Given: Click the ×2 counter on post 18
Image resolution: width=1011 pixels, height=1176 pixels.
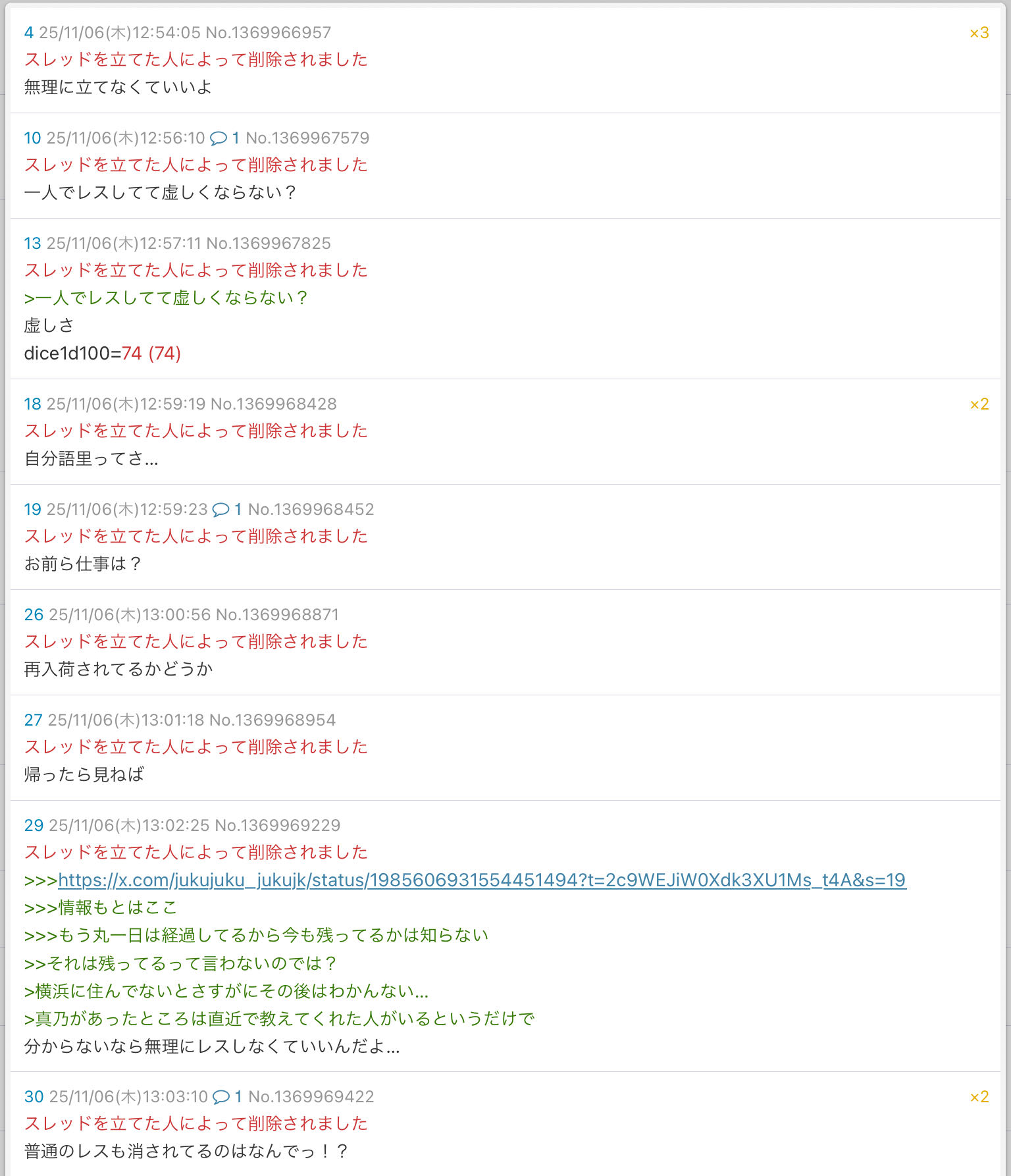Looking at the screenshot, I should pyautogui.click(x=979, y=404).
